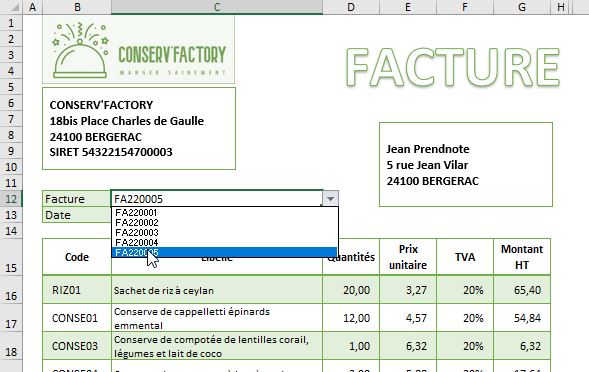Click the lentilles corail description cell
Viewport: 589px width, 372px height.
217,346
